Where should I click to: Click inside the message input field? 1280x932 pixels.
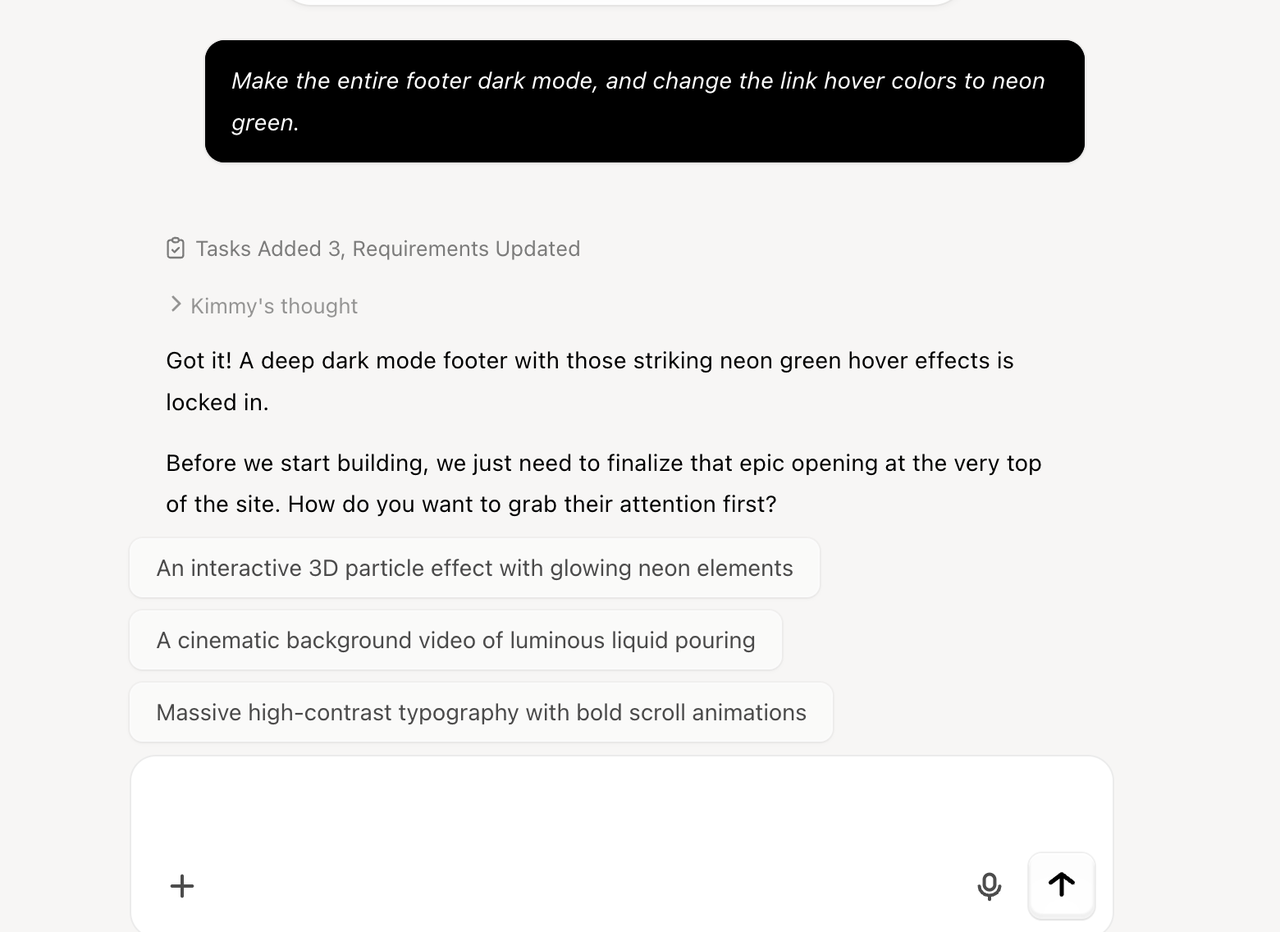pos(620,810)
